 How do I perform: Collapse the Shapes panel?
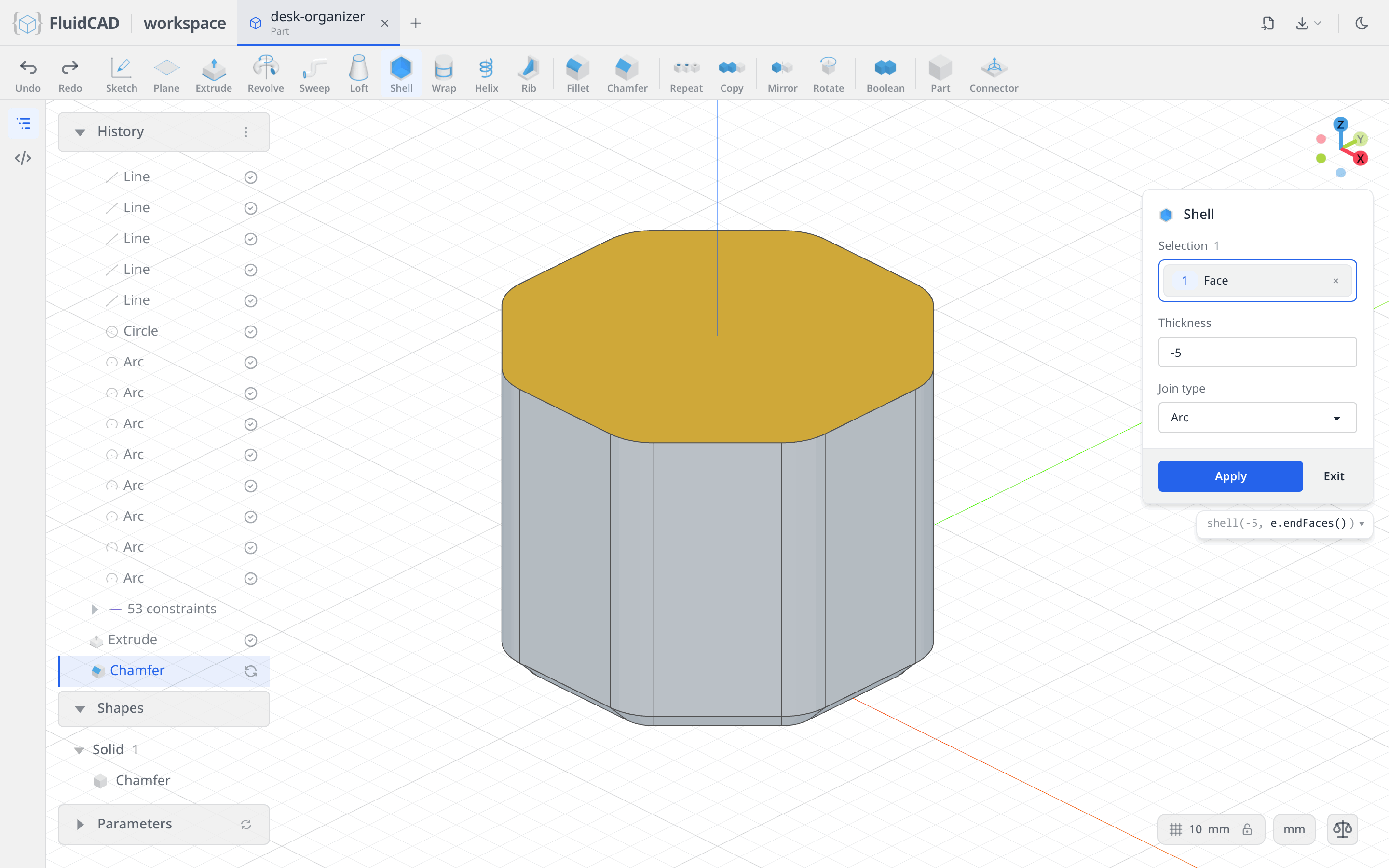pyautogui.click(x=80, y=709)
